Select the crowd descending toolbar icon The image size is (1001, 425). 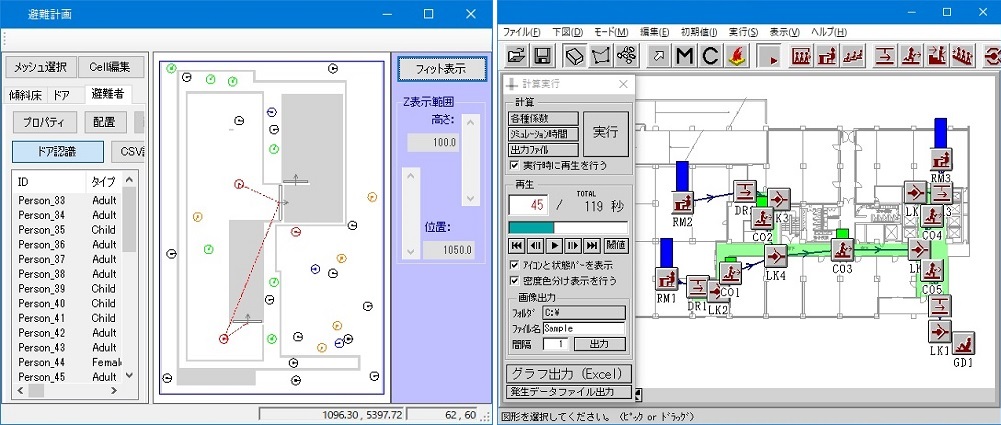click(x=962, y=56)
